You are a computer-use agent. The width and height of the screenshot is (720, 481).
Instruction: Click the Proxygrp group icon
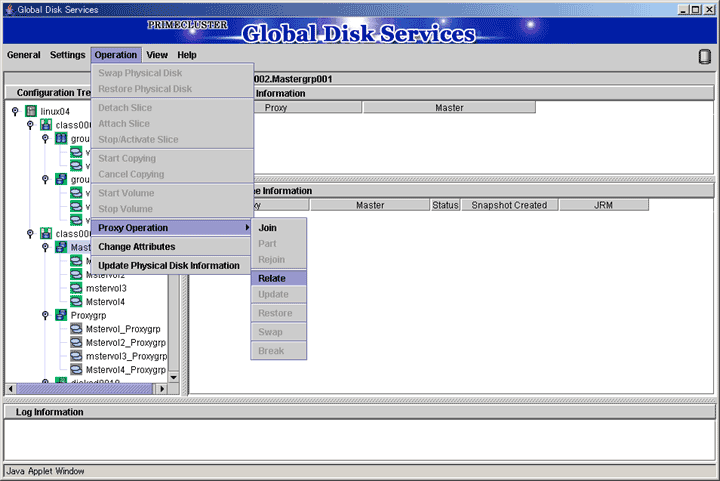pos(61,315)
